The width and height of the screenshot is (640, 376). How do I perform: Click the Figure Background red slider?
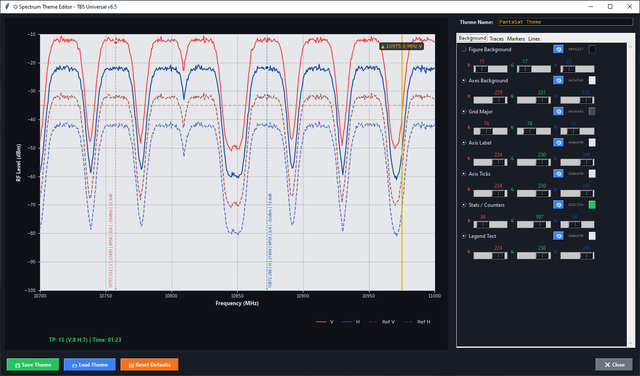point(490,69)
